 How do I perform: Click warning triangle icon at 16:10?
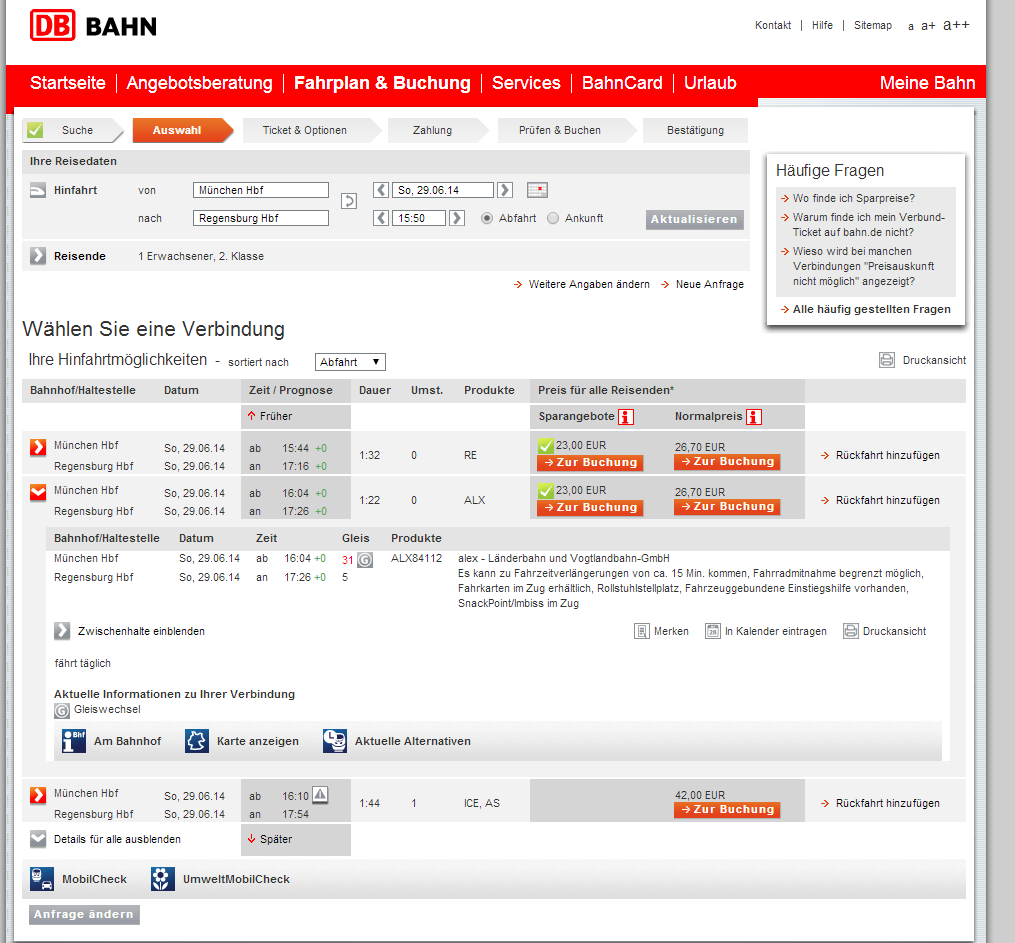point(320,794)
